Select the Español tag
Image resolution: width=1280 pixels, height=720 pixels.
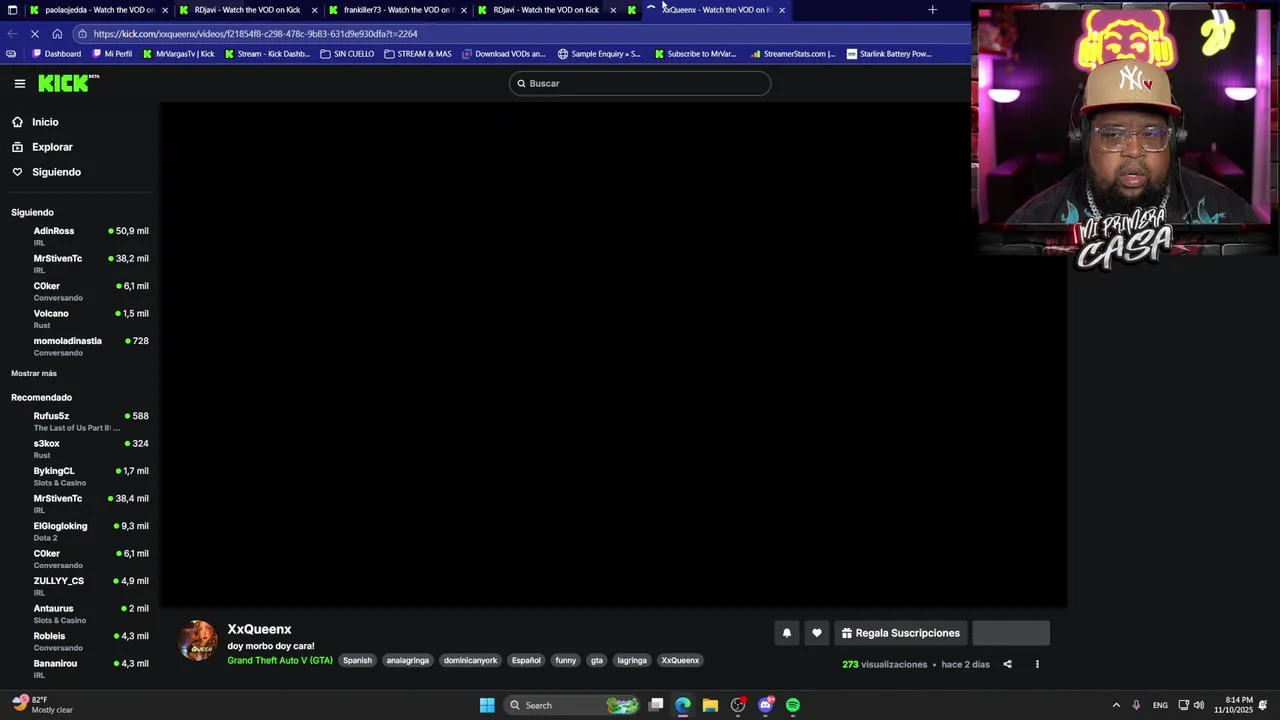click(526, 660)
